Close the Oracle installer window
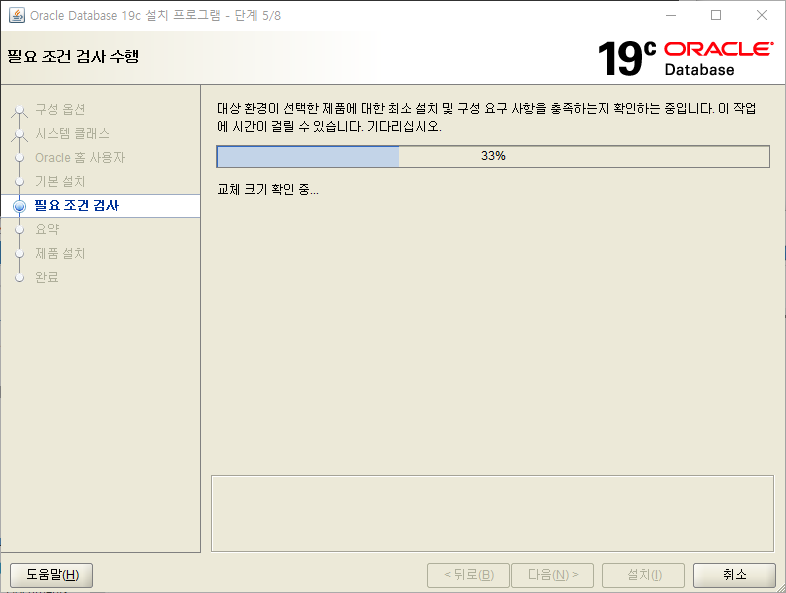 [761, 16]
